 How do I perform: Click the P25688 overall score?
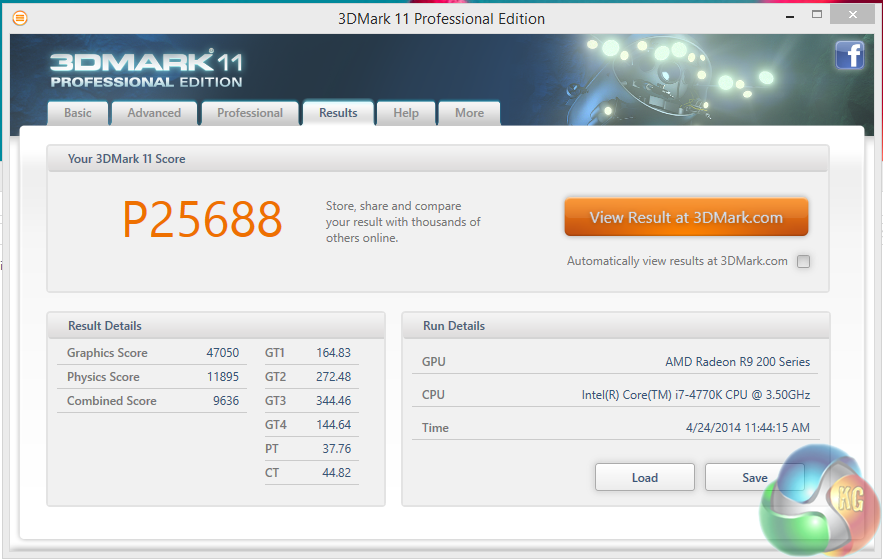202,220
